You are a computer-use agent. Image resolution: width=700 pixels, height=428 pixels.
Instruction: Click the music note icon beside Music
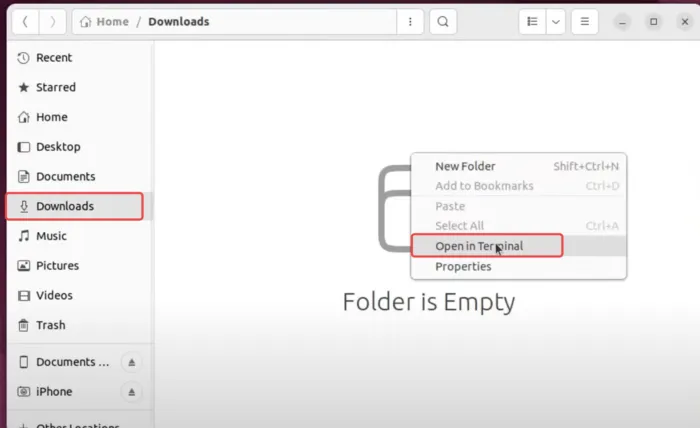point(23,236)
